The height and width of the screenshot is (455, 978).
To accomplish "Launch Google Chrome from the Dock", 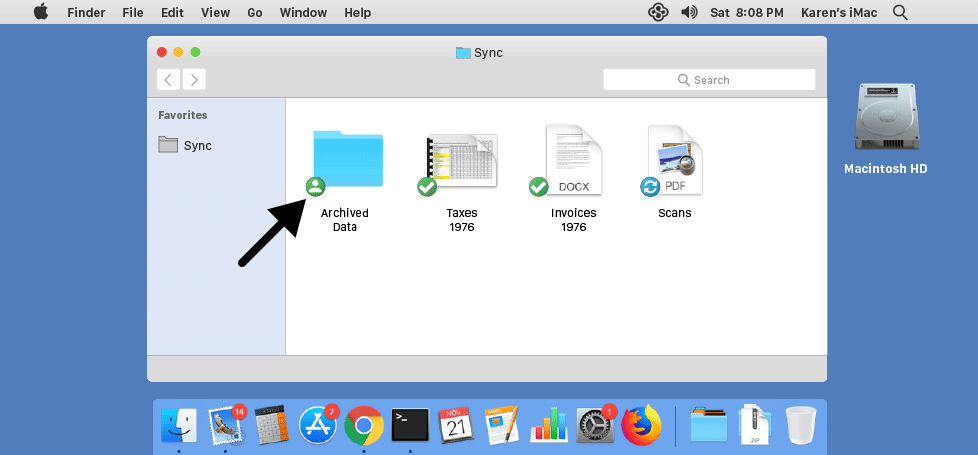I will pos(364,425).
